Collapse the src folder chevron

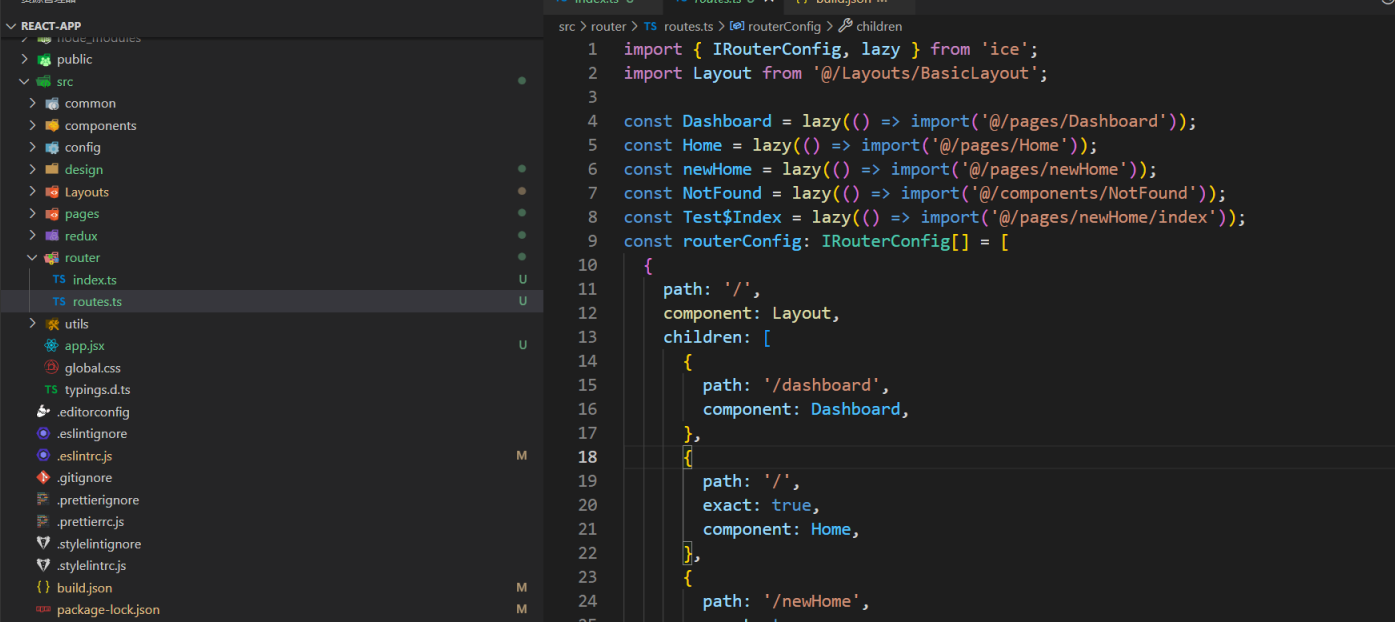tap(25, 82)
